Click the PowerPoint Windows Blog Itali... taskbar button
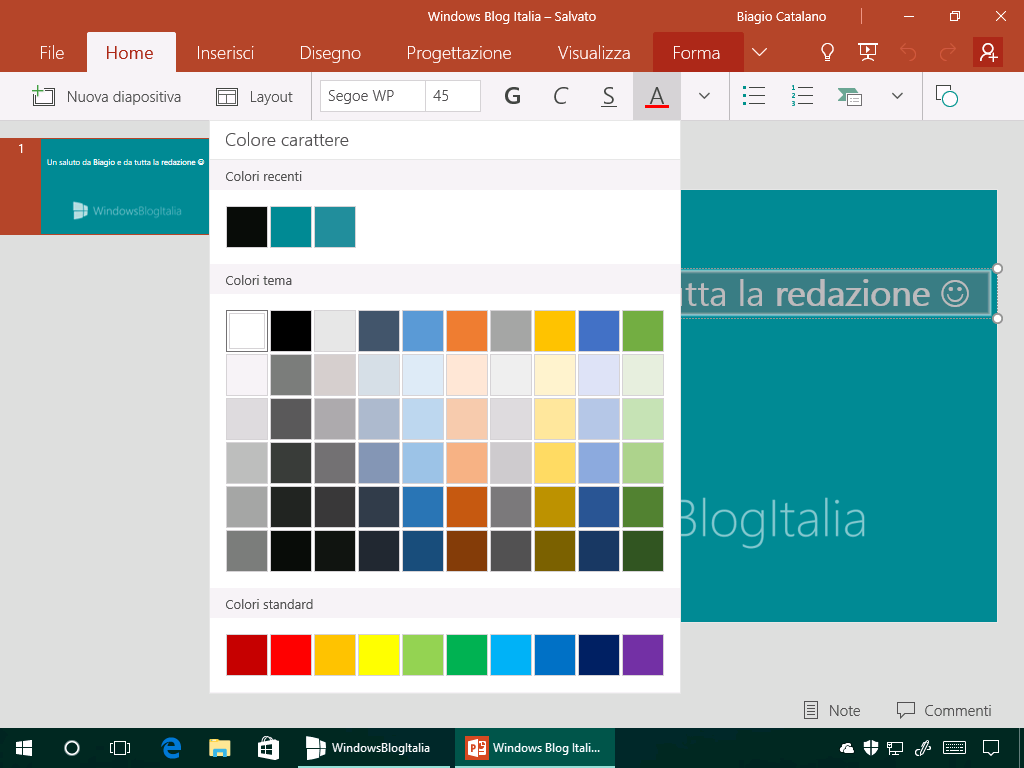The height and width of the screenshot is (768, 1024). coord(535,748)
